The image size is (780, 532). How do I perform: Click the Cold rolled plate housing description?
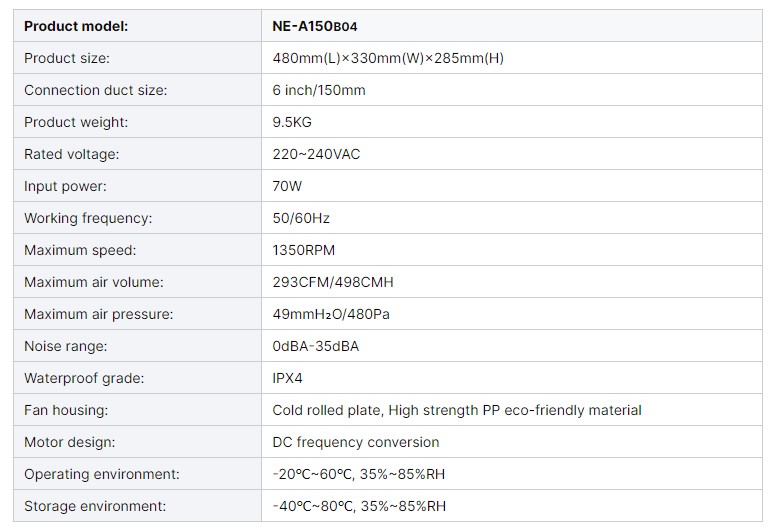(x=457, y=410)
